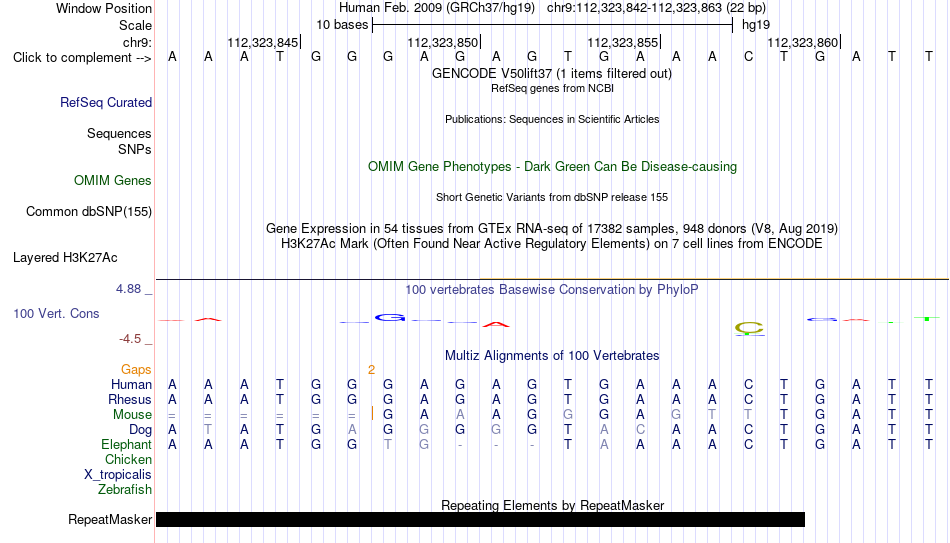Viewport: 950px width, 543px height.
Task: Click the Gaps row label
Action: (136, 370)
